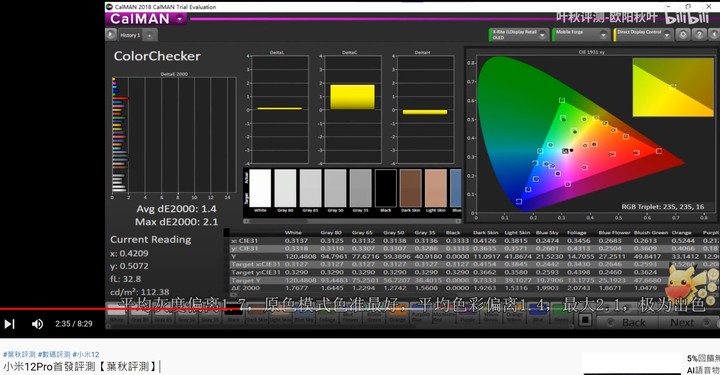Click the swatch strip horizontal scrollbar
Screen dimensions: 720x375
coord(352,221)
